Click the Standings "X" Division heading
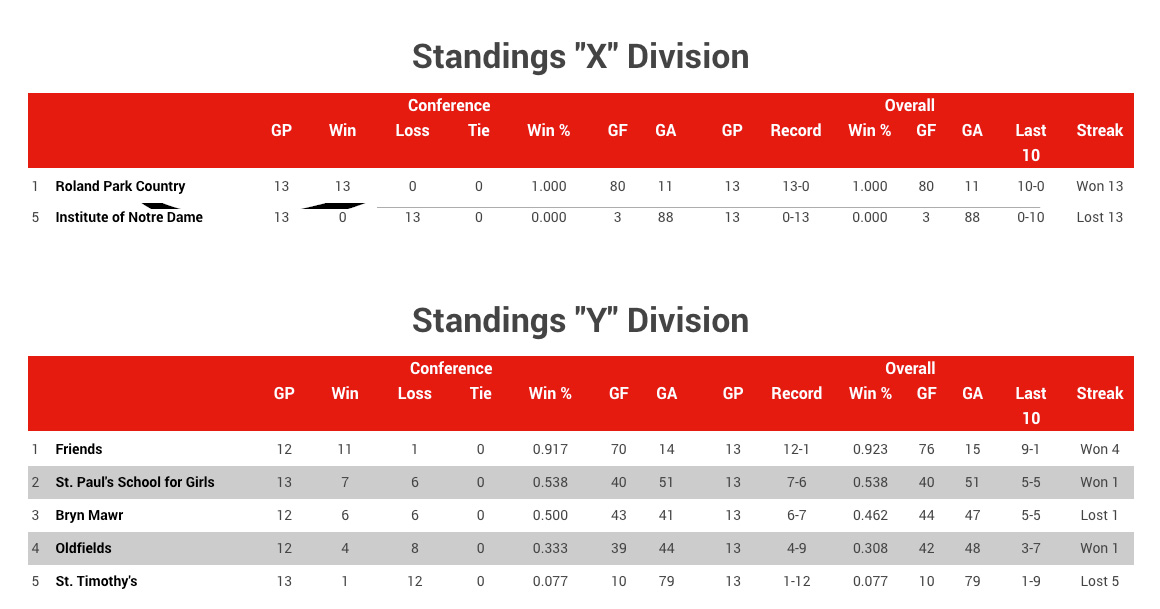Screen dimensions: 1160x609 (x=581, y=57)
